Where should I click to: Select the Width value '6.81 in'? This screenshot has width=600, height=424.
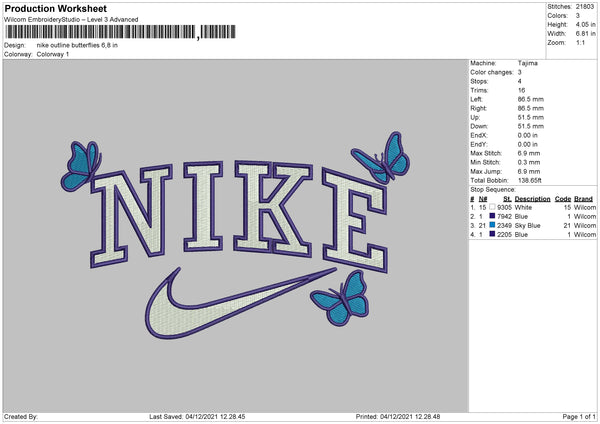pyautogui.click(x=585, y=34)
